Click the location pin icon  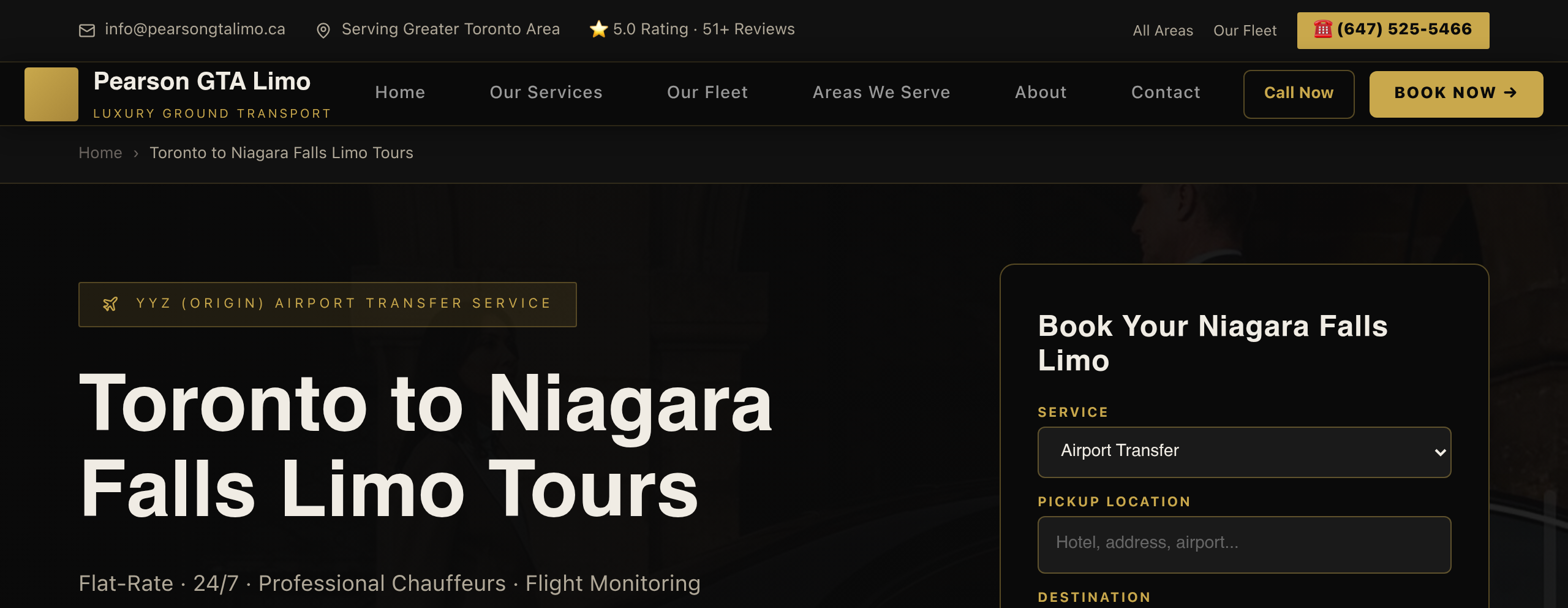pos(323,31)
